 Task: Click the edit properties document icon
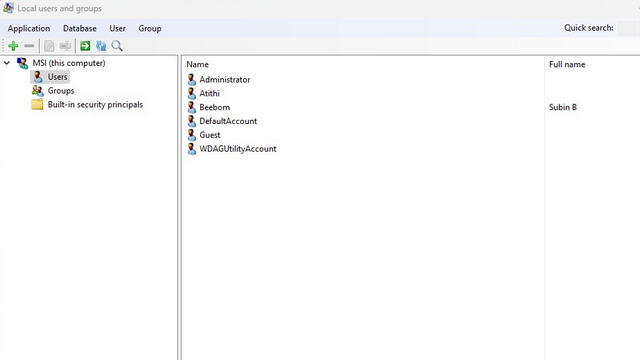(49, 46)
